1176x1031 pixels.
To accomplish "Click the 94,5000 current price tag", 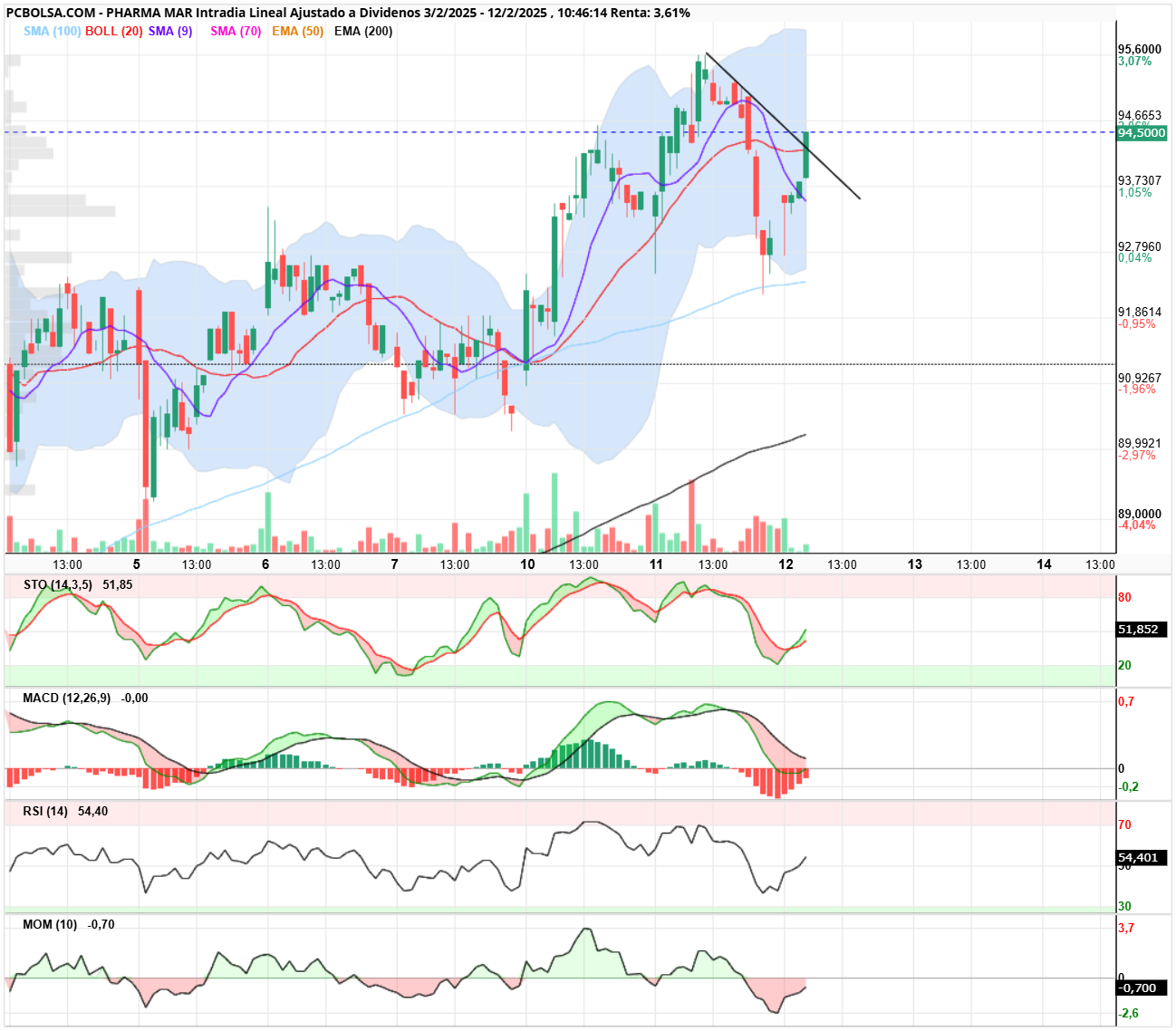I will point(1142,132).
